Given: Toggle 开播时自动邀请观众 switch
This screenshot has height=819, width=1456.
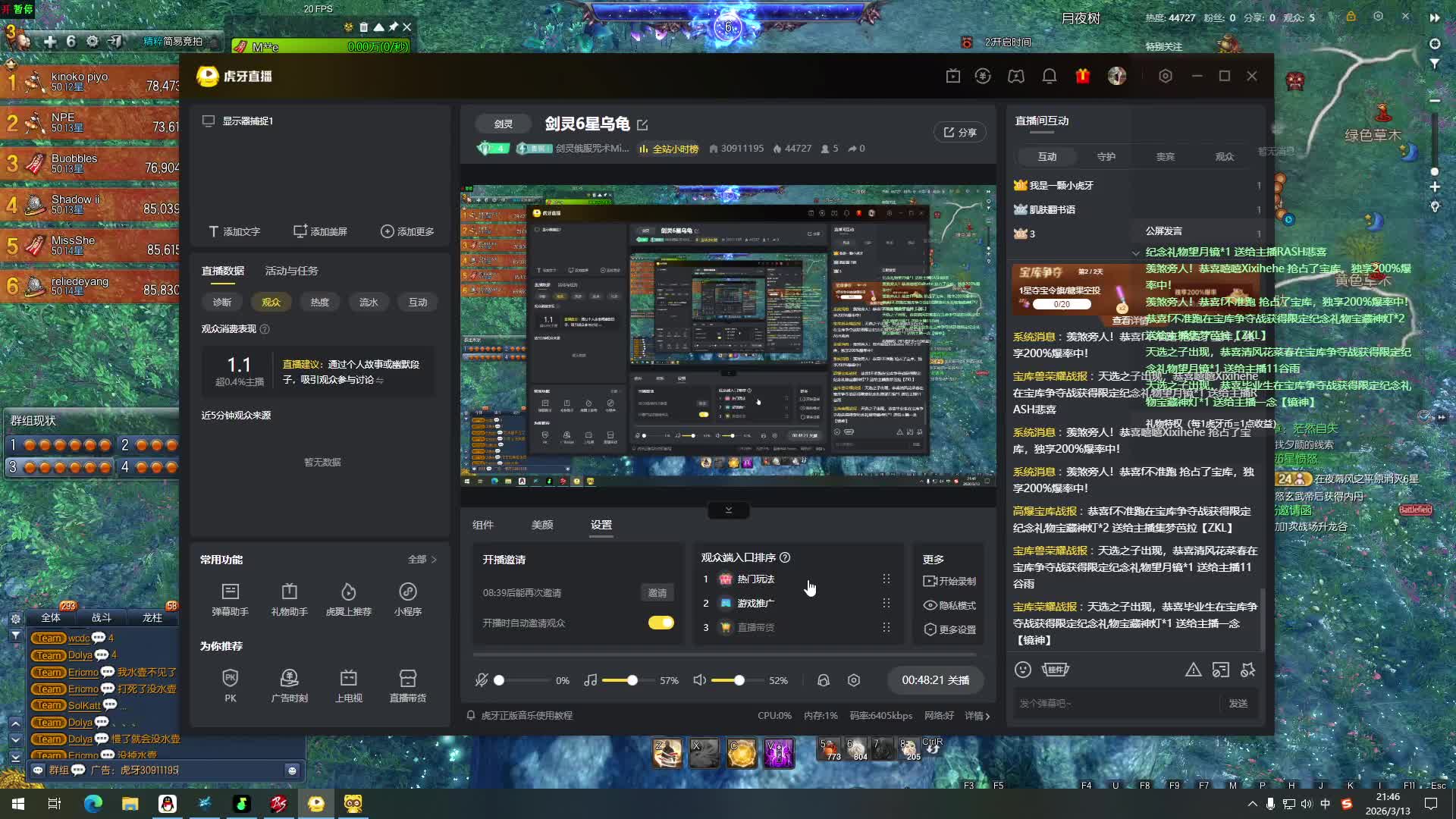Looking at the screenshot, I should [x=661, y=623].
